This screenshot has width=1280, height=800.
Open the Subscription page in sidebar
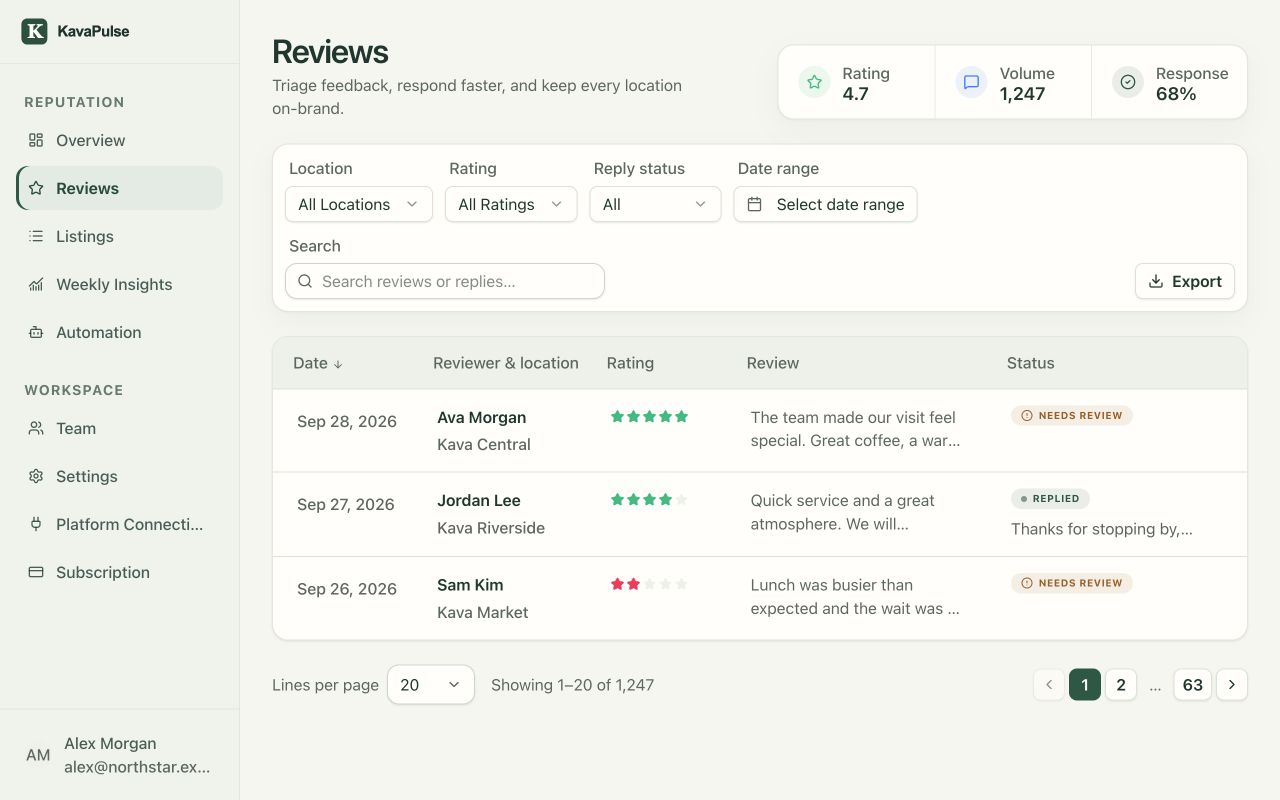(x=120, y=572)
